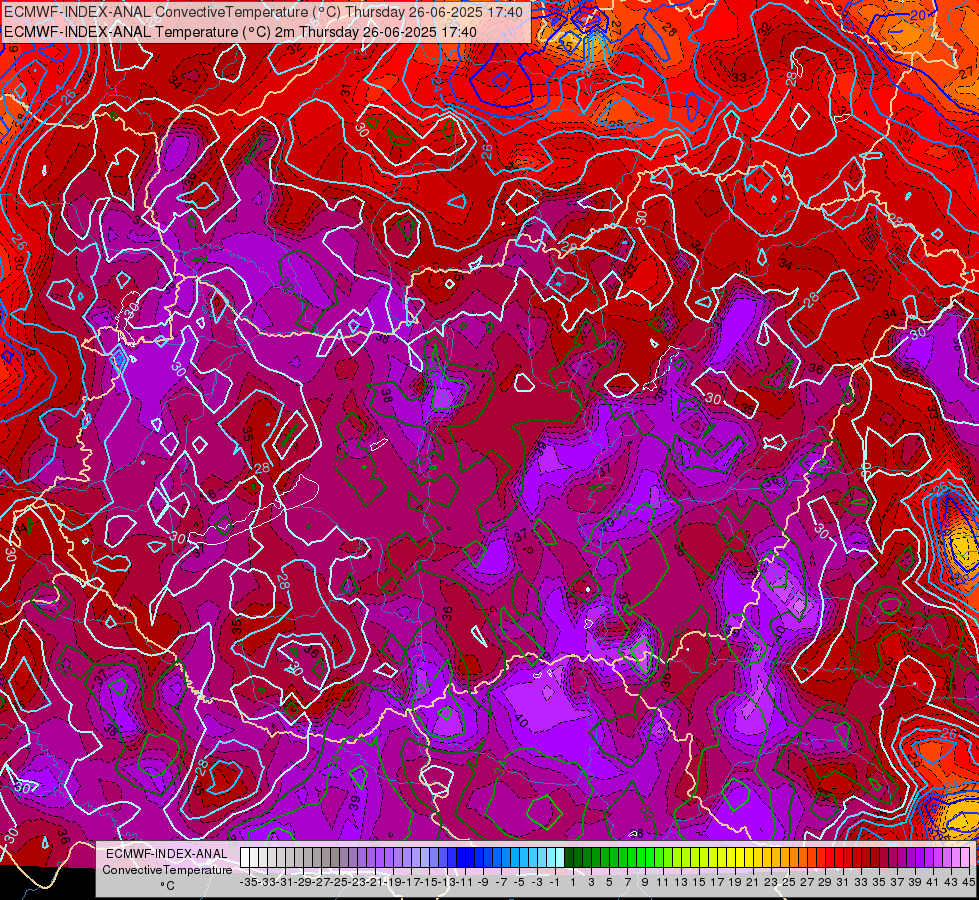Click the -7 value label in legend

pos(501,882)
